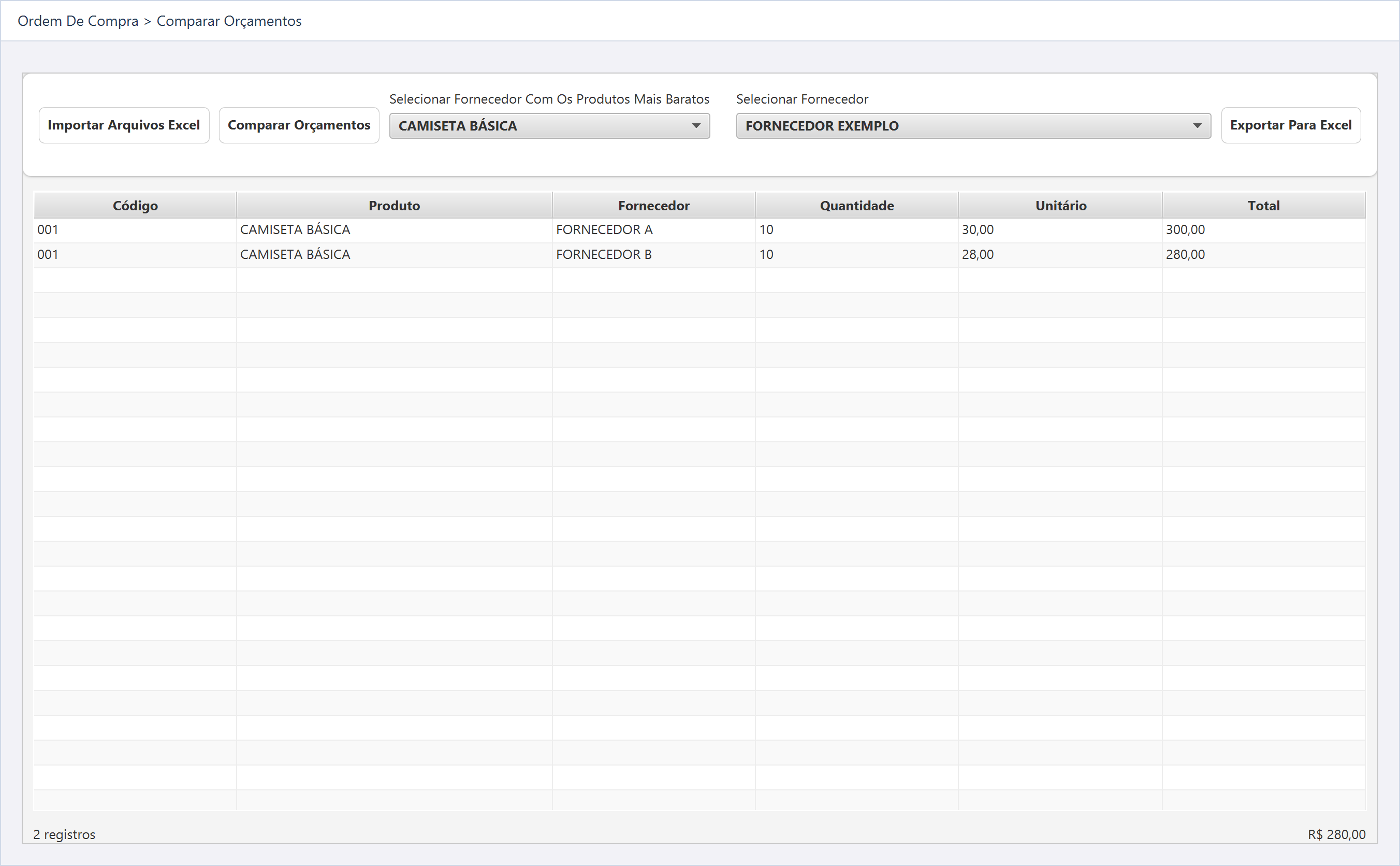Click the Comparar Orçamentos breadcrumb text
Viewport: 1400px width, 866px height.
229,21
